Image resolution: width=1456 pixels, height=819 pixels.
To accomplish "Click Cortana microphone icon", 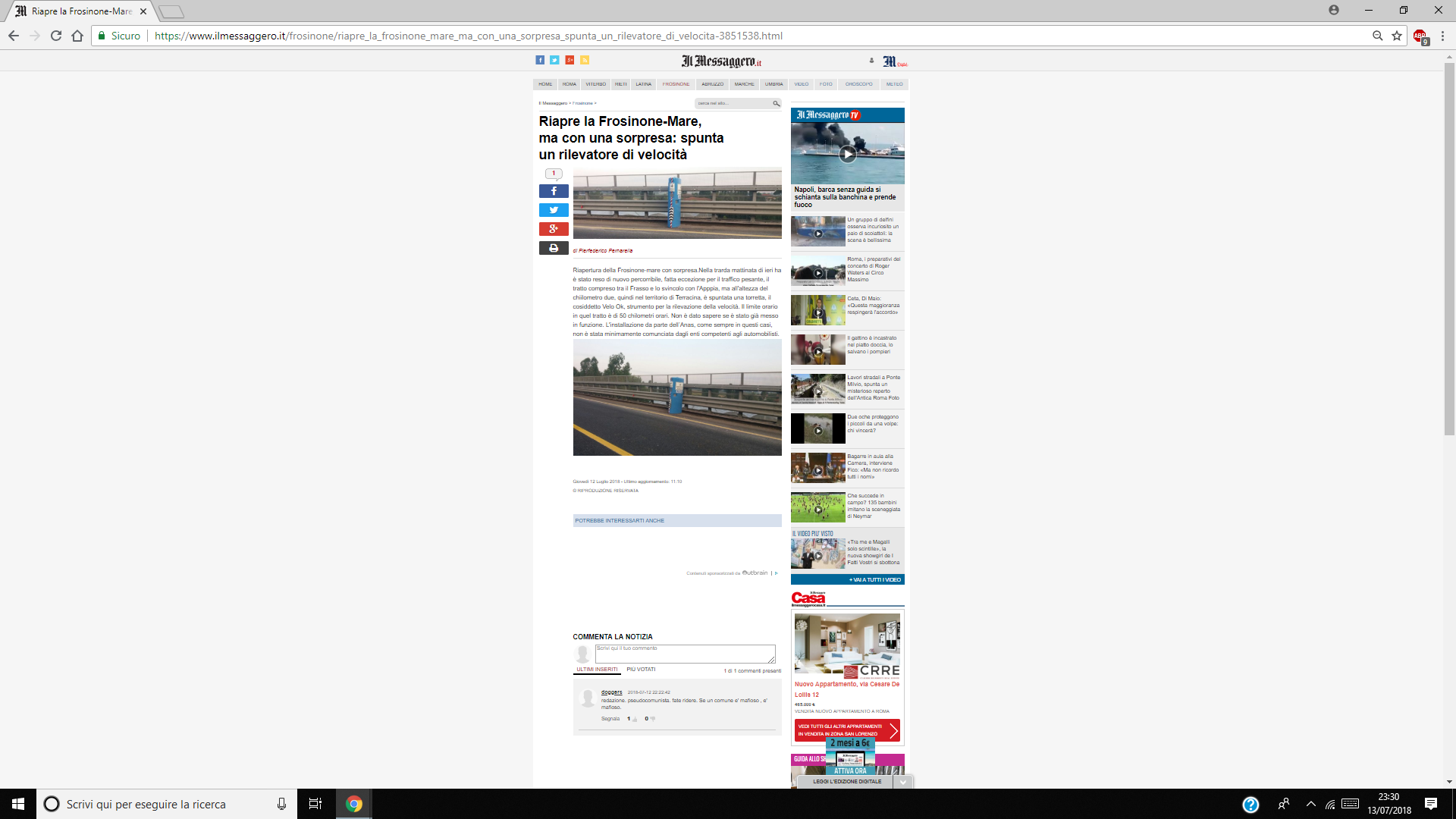I will click(281, 804).
